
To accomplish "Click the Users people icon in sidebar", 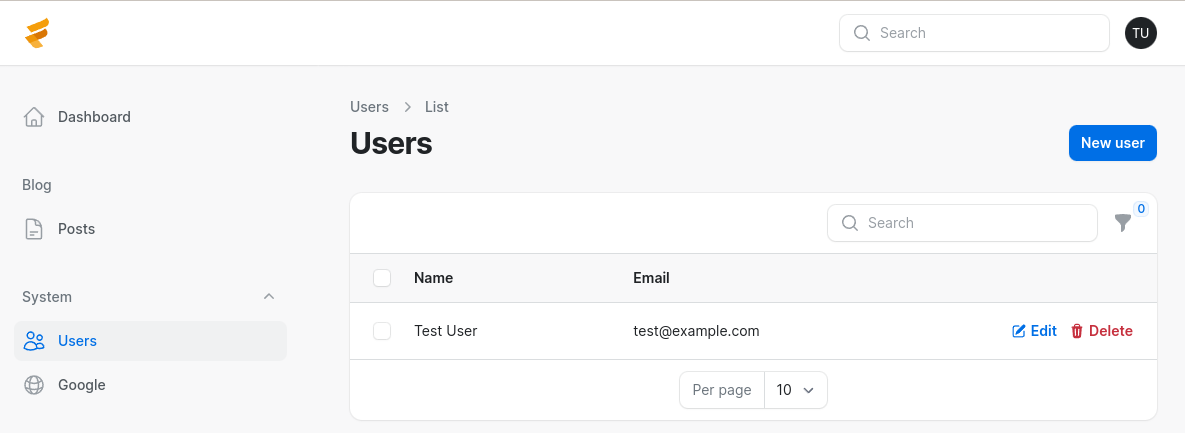I will click(34, 341).
